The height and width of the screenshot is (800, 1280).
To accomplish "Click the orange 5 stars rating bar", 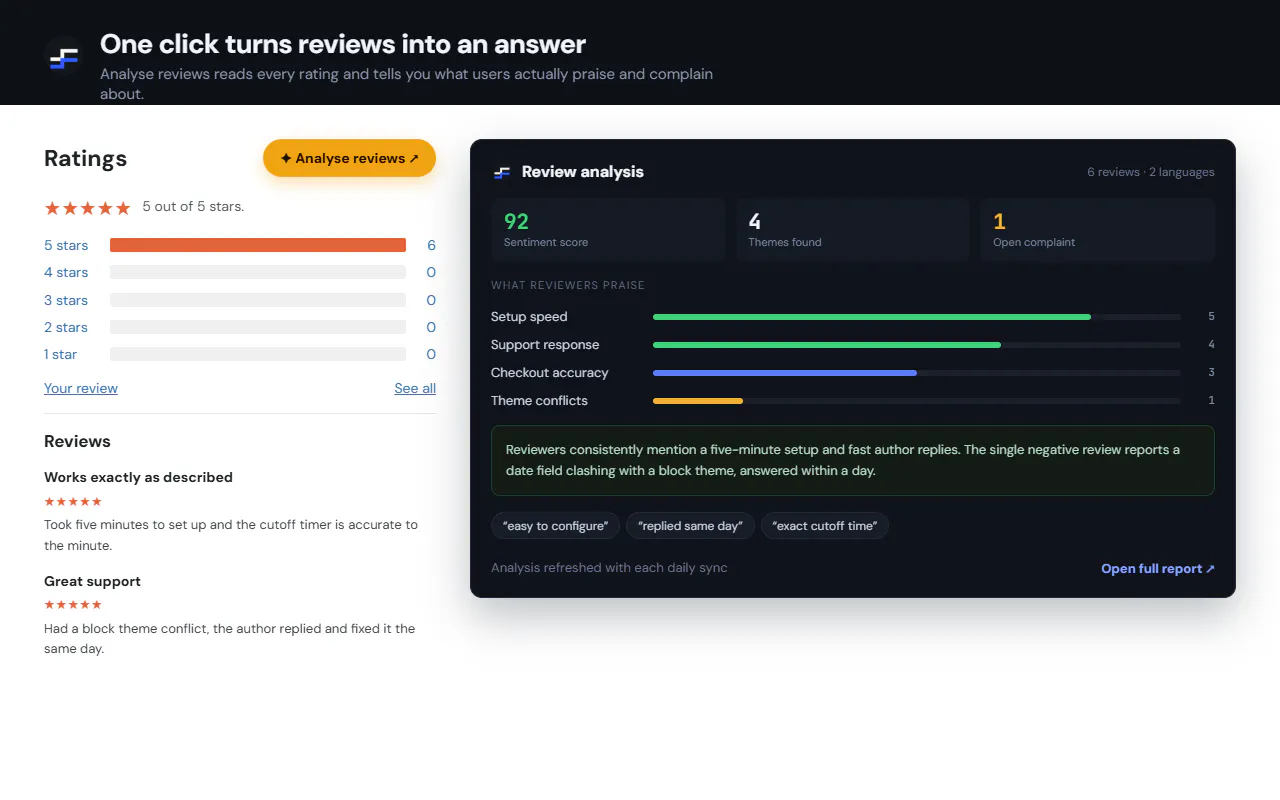I will [x=258, y=245].
